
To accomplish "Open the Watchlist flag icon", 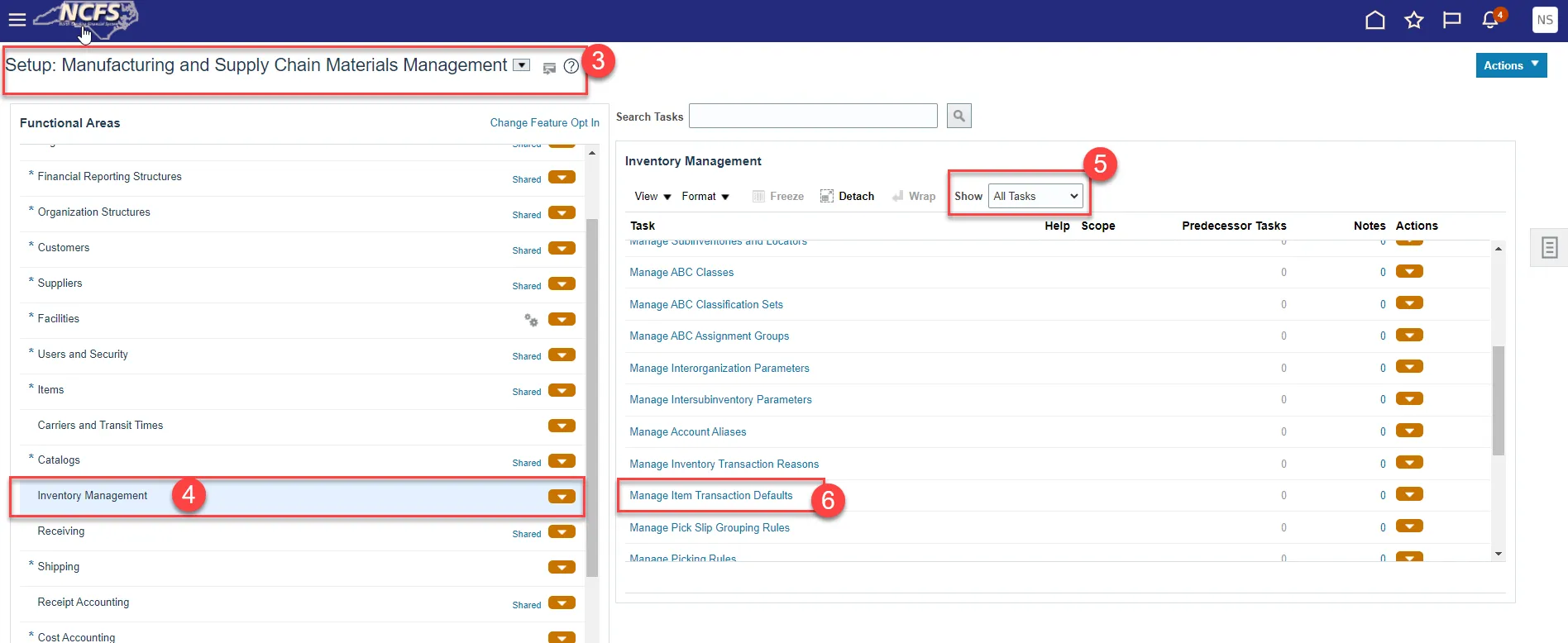I will point(1451,20).
